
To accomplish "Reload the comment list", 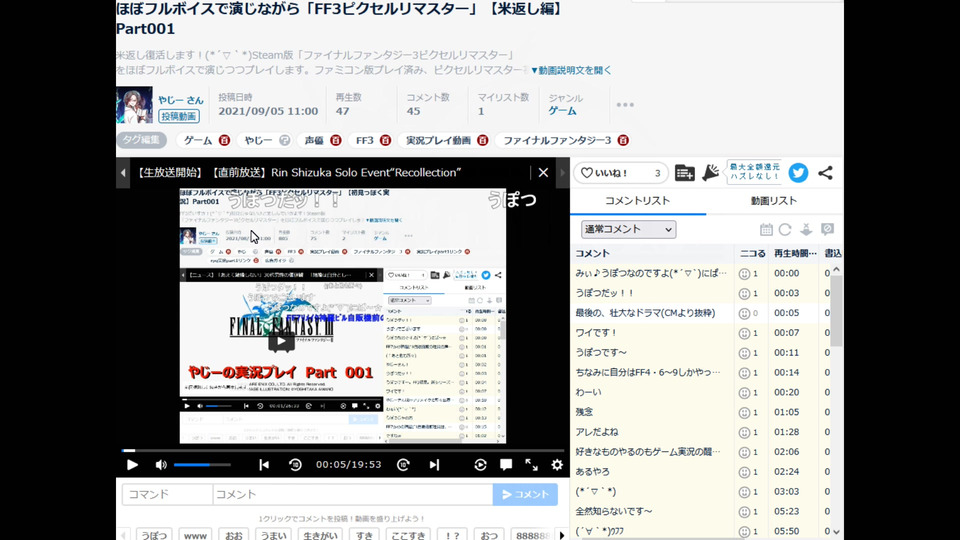I will tap(785, 230).
